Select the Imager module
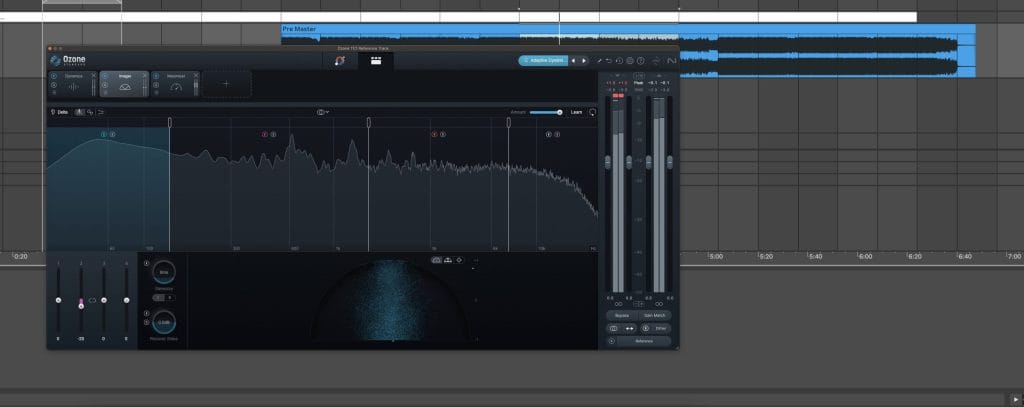This screenshot has height=407, width=1024. pyautogui.click(x=125, y=84)
